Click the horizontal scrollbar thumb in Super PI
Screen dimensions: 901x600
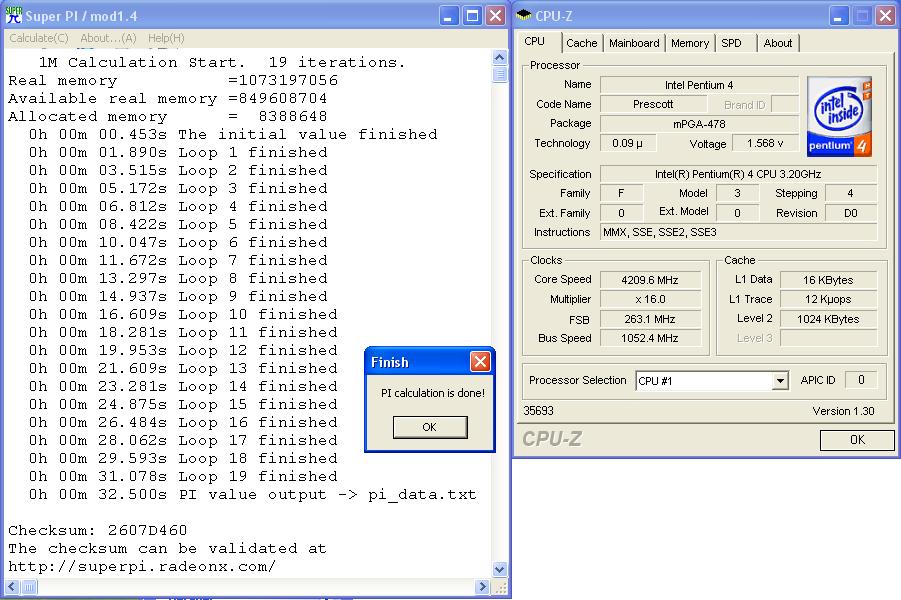click(29, 587)
